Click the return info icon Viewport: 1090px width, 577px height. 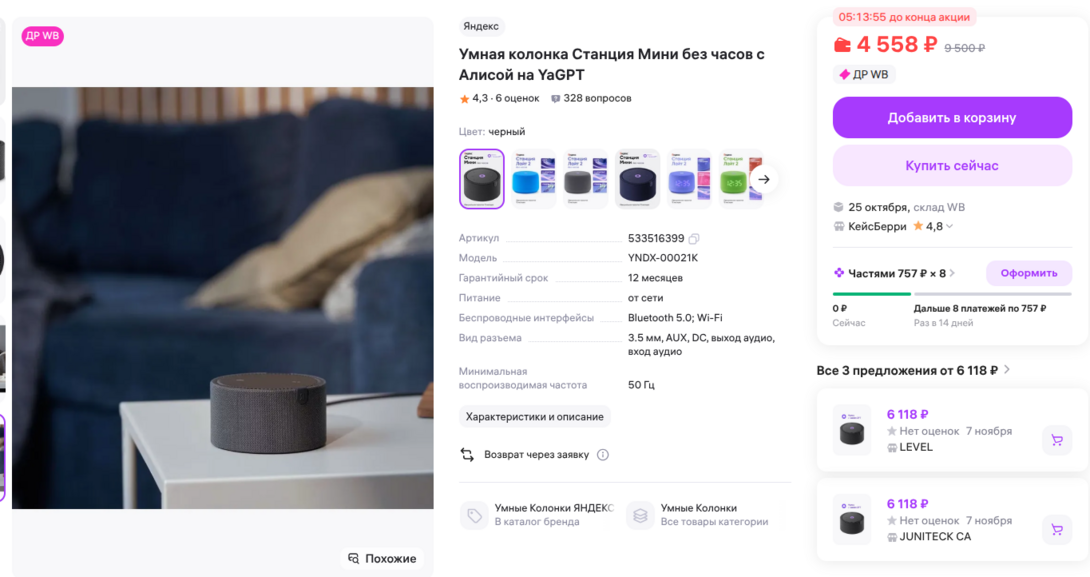(603, 455)
